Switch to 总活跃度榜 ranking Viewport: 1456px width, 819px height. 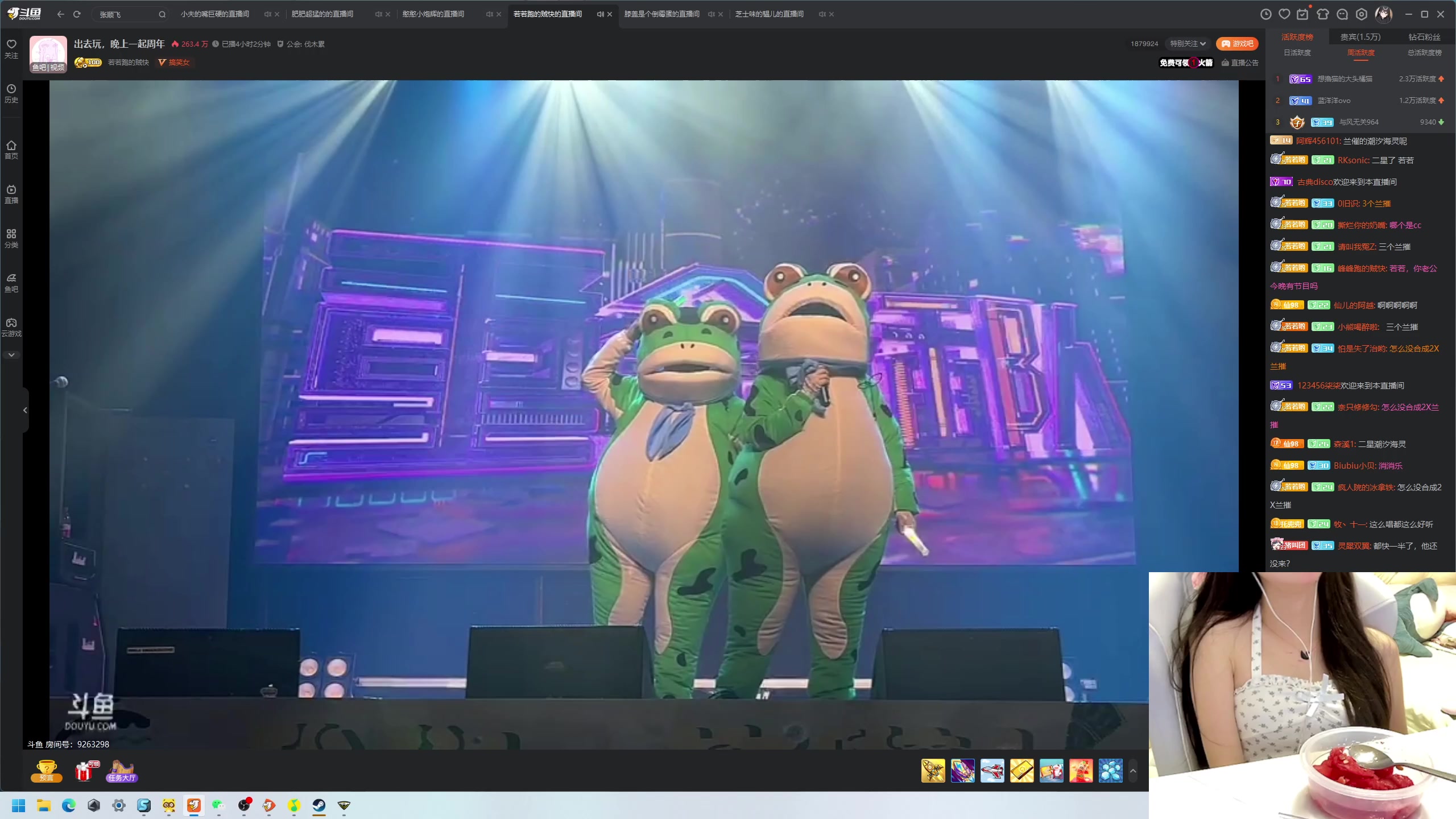pyautogui.click(x=1424, y=52)
